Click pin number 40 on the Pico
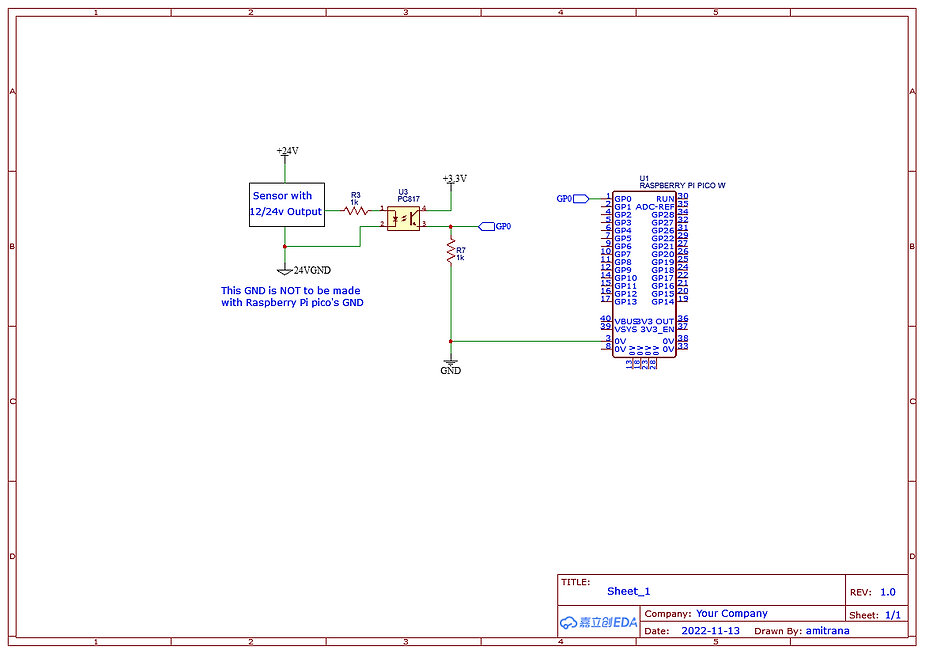 605,318
